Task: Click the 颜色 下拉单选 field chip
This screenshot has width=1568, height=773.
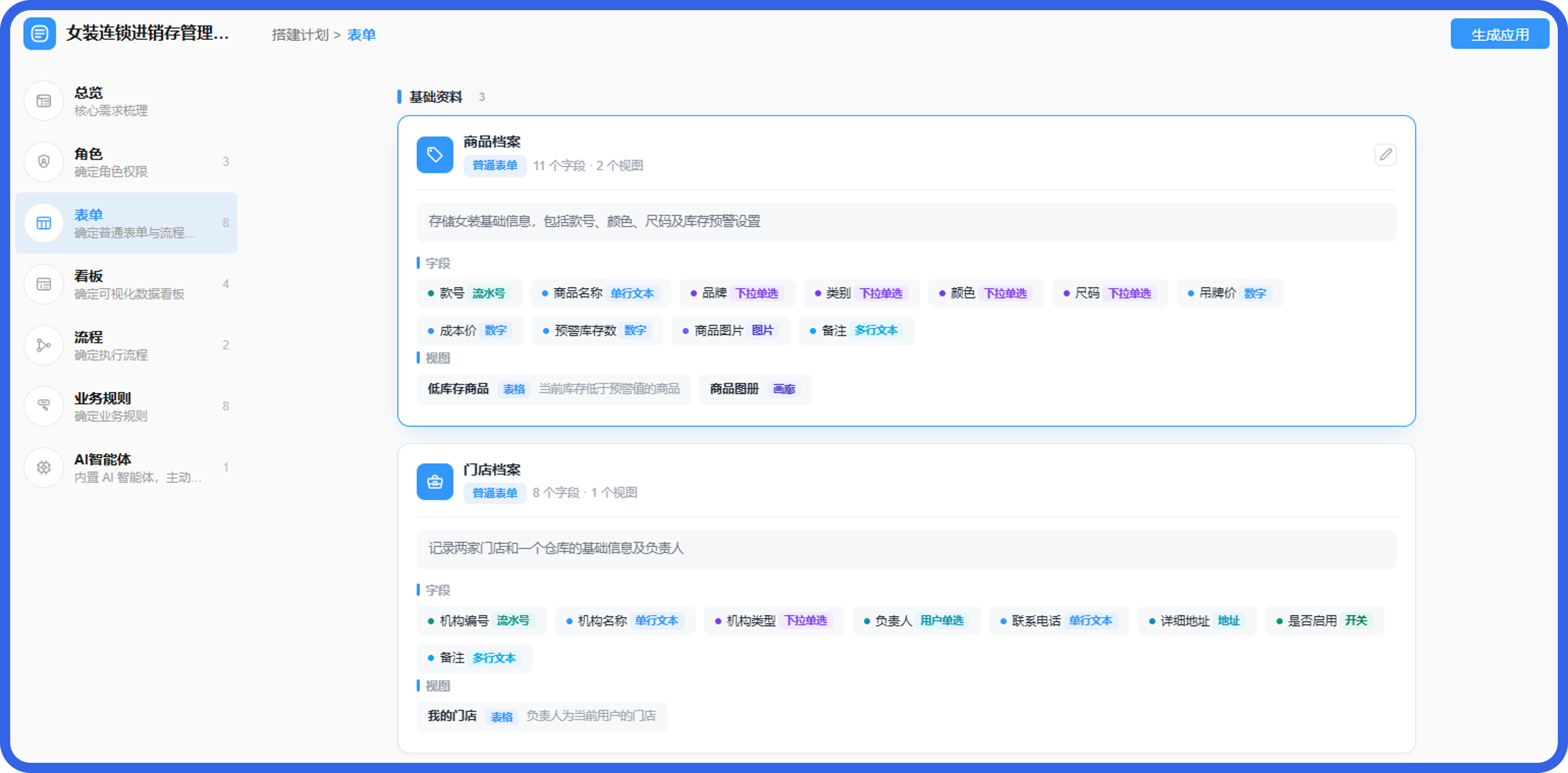Action: (x=986, y=293)
